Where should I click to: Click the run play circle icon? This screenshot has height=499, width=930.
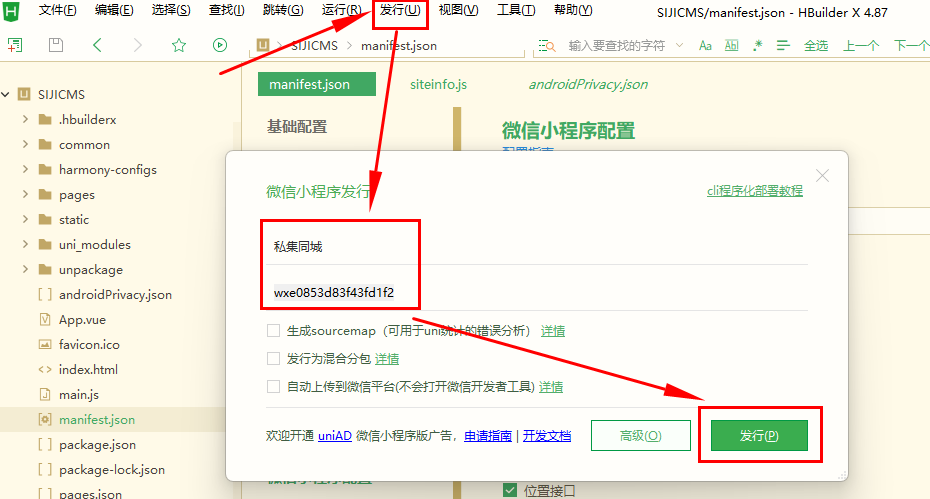(x=220, y=45)
